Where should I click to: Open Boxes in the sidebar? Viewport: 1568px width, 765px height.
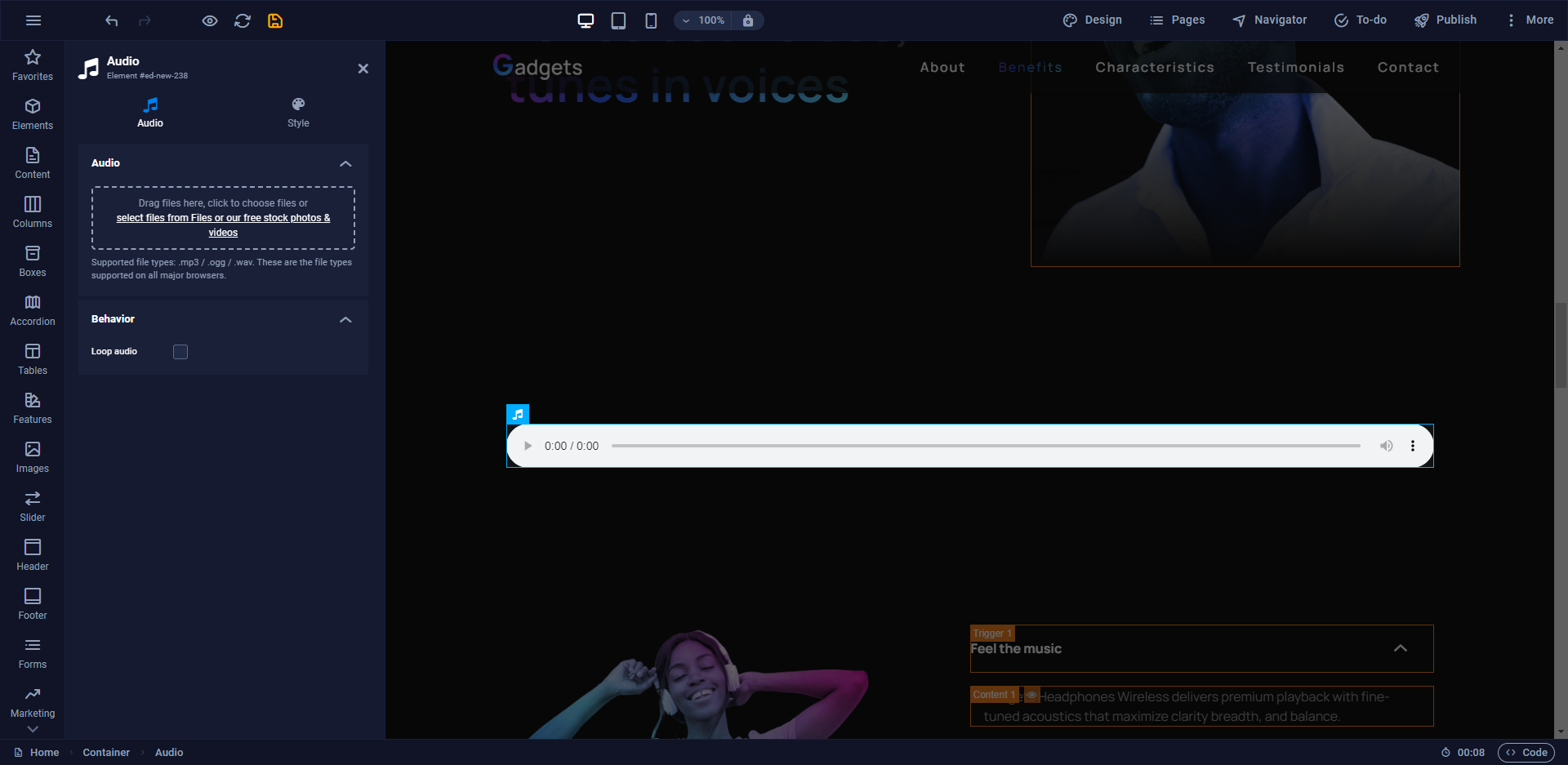(x=33, y=261)
